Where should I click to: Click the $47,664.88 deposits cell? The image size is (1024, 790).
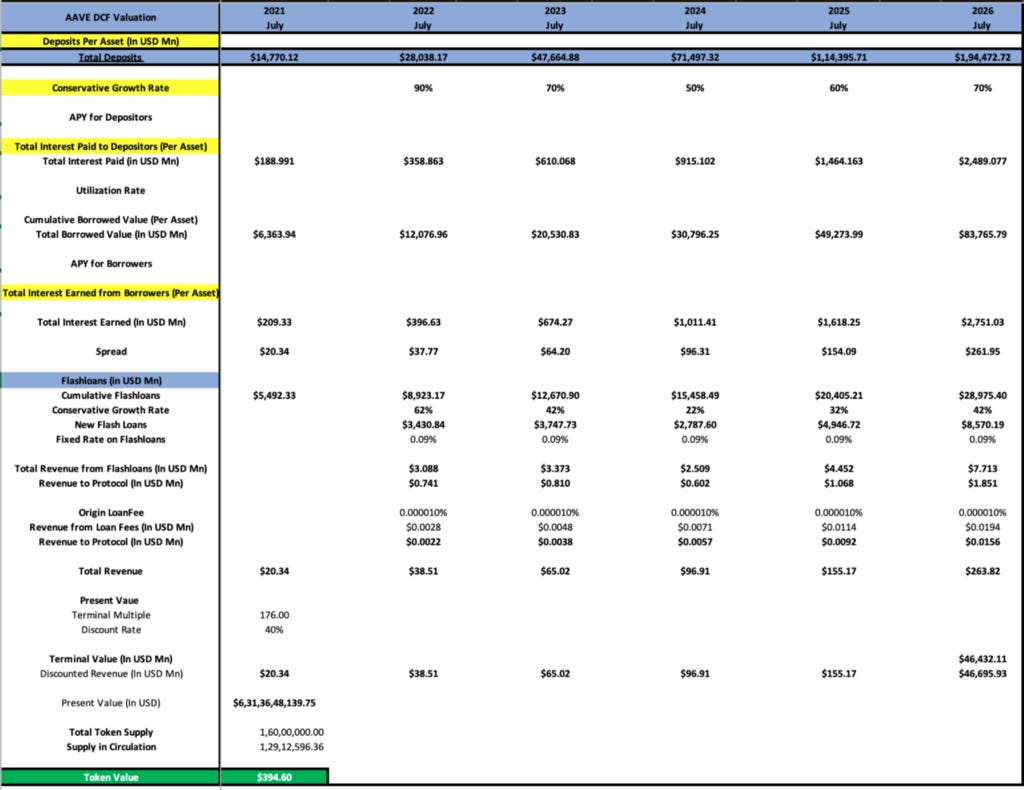coord(555,57)
